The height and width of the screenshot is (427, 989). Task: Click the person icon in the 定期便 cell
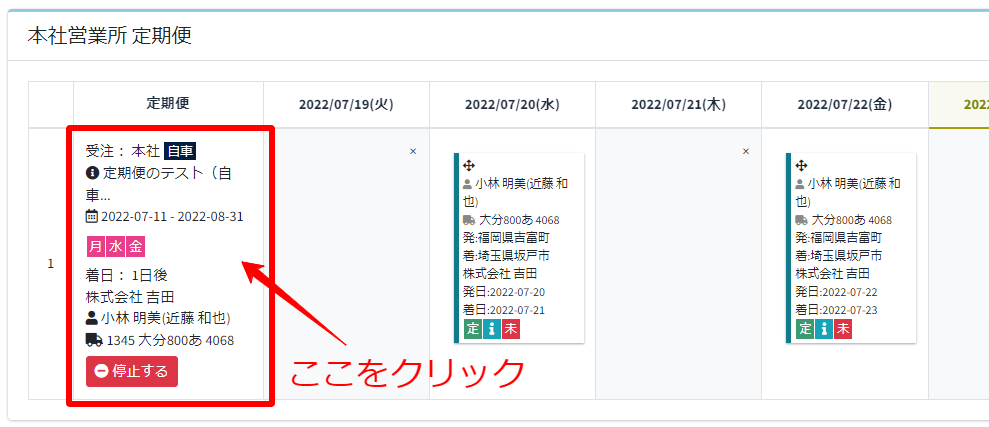[92, 318]
